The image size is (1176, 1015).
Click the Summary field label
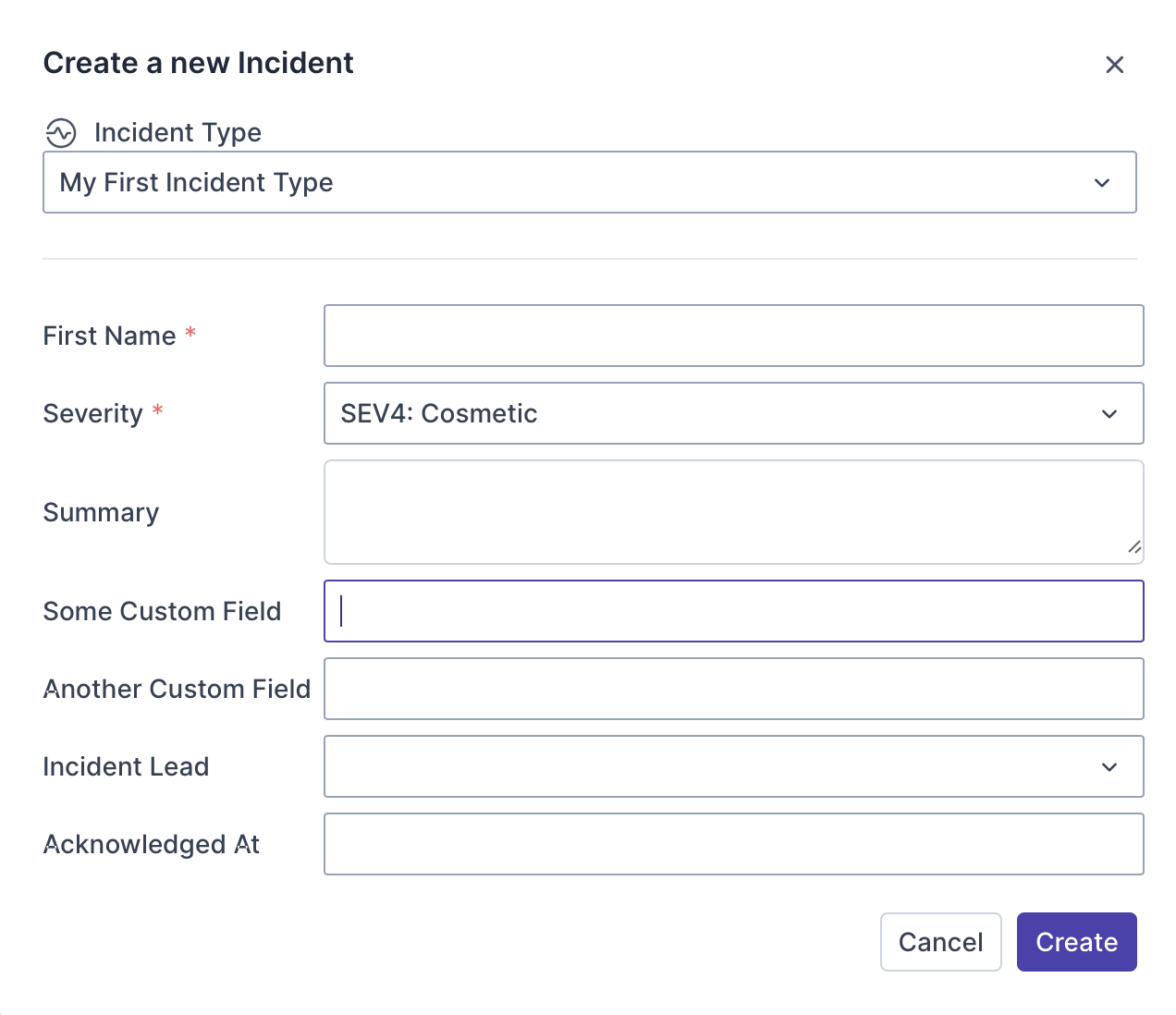[101, 512]
